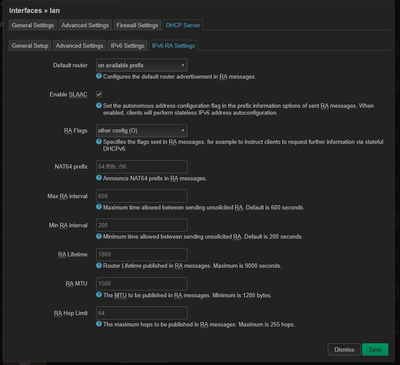
Task: Switch to top-level General Settings tab
Action: click(x=33, y=25)
